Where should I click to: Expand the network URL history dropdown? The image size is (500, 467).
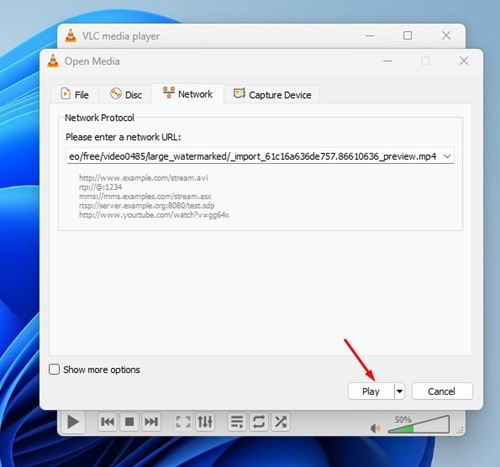(447, 156)
